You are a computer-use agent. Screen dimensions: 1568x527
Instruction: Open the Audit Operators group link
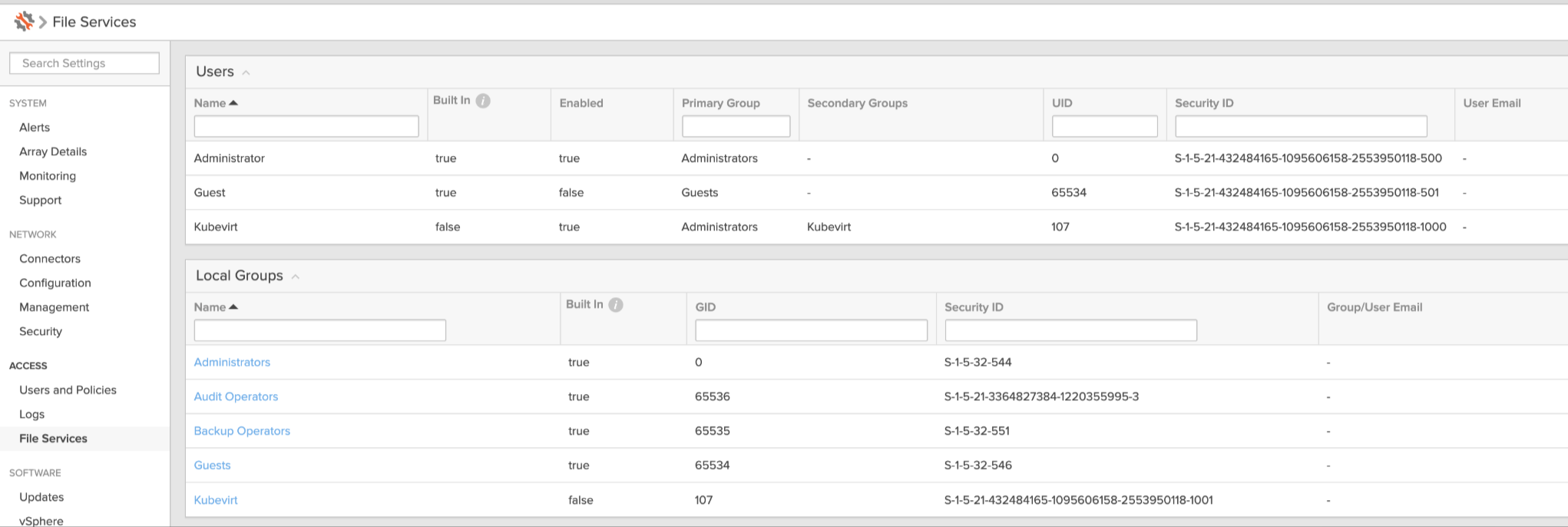pos(236,397)
